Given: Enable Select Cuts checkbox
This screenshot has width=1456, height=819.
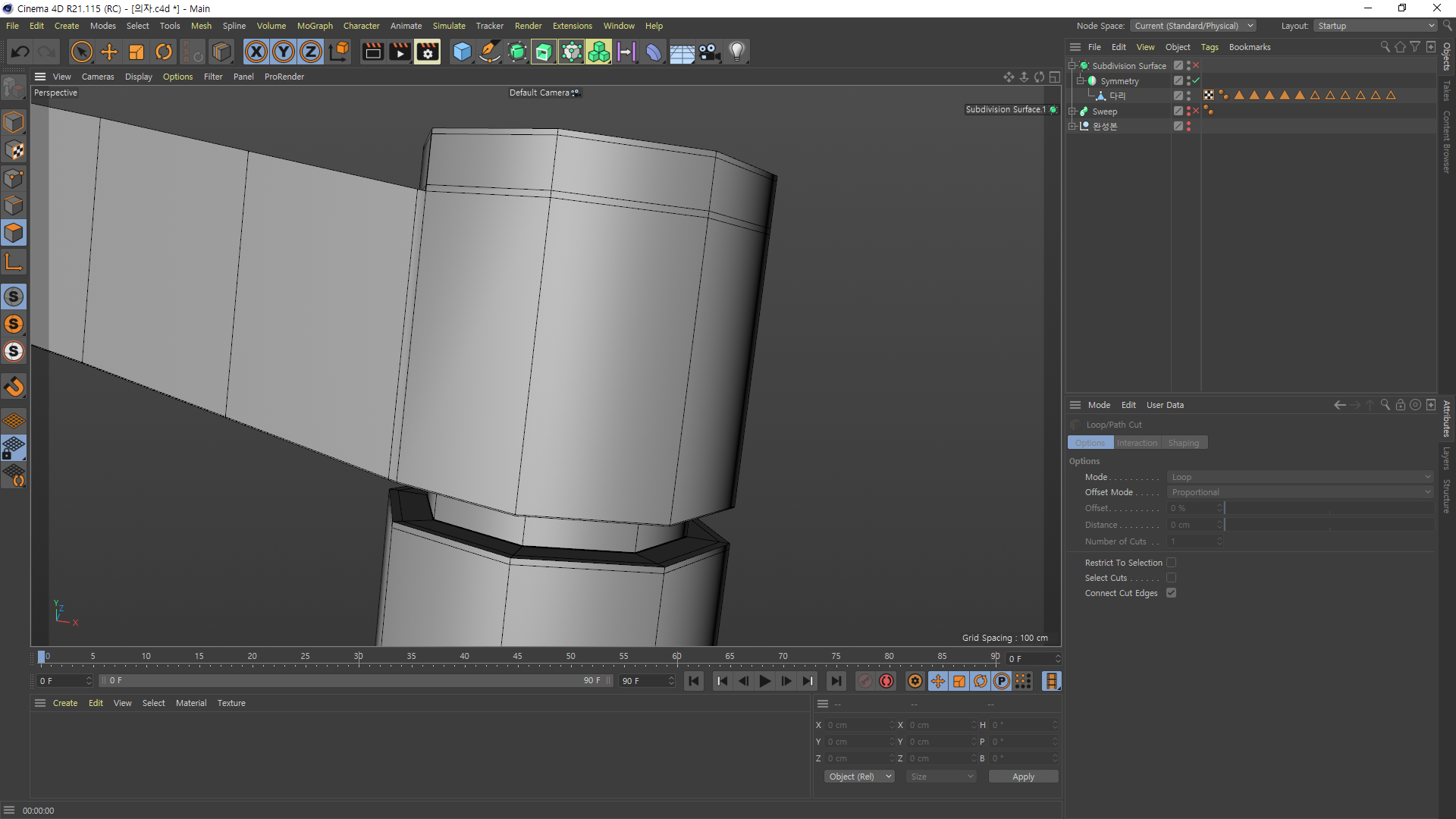Looking at the screenshot, I should (x=1171, y=578).
